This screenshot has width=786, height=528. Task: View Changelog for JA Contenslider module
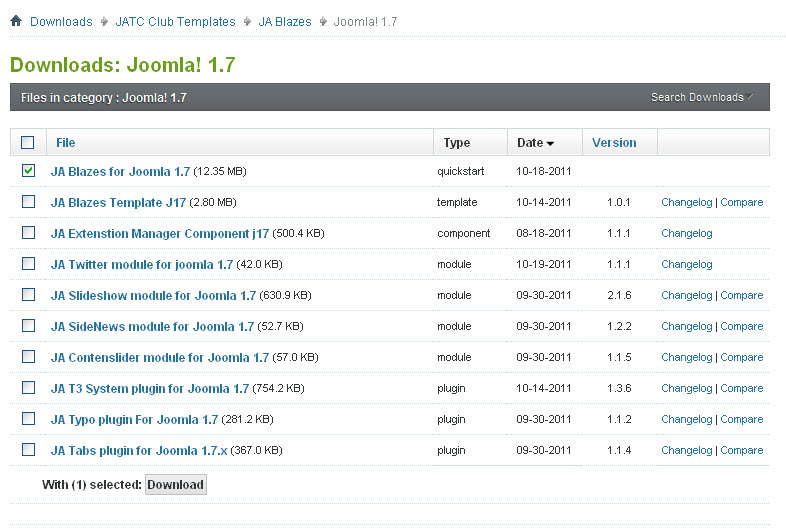[x=687, y=357]
